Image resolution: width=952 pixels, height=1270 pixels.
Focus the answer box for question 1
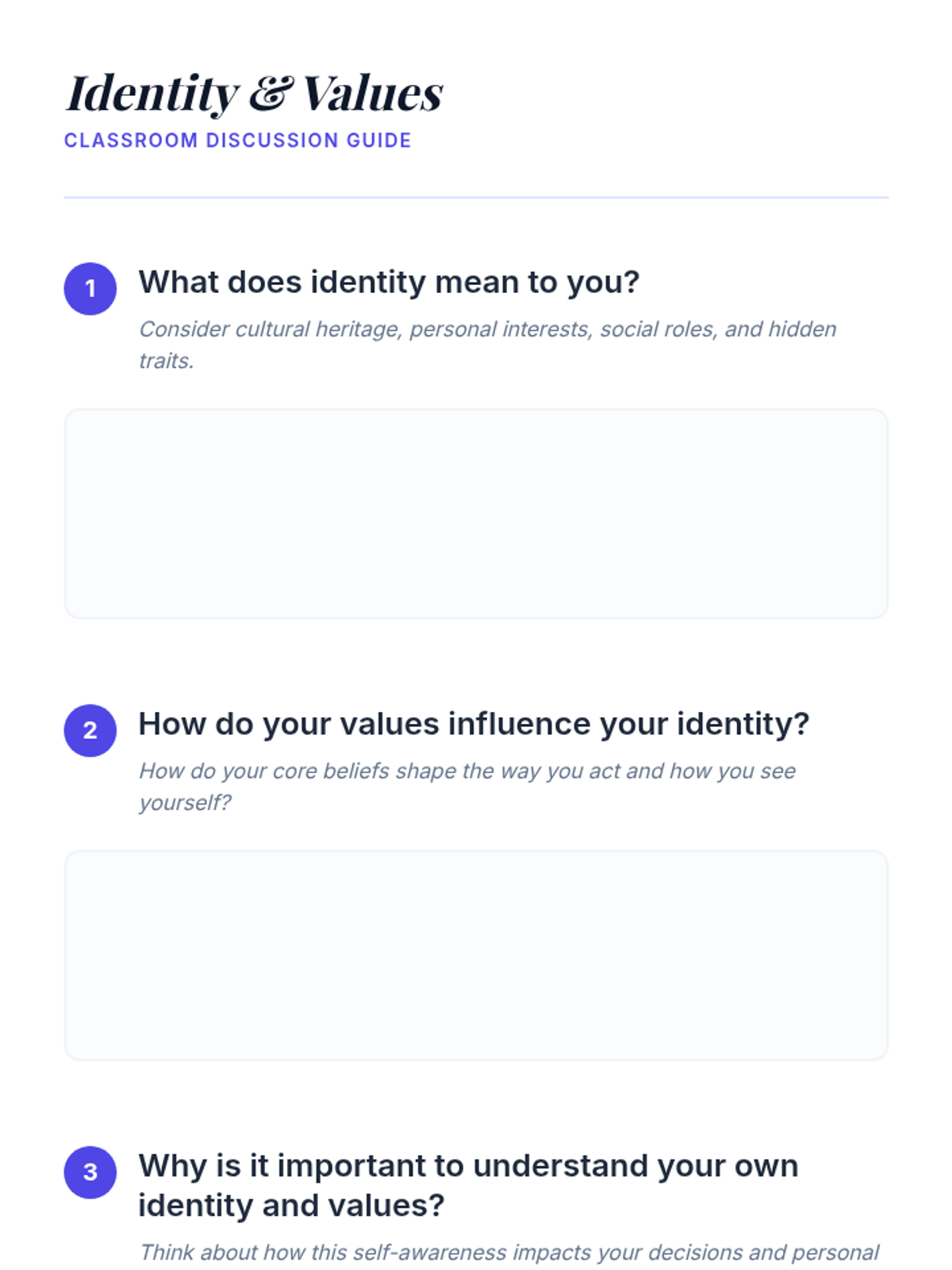coord(476,514)
